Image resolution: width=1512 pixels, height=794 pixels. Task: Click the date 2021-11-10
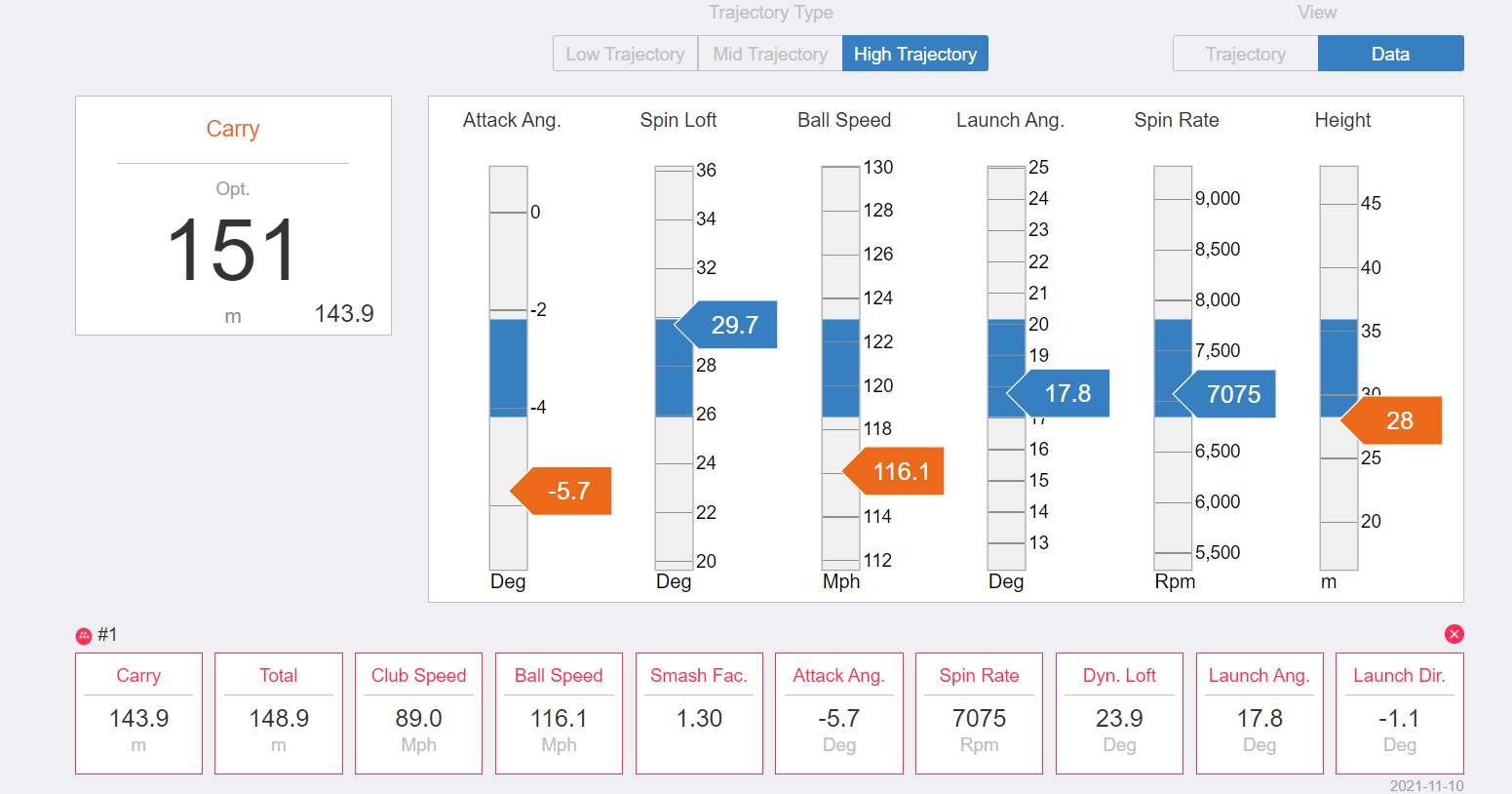click(x=1427, y=785)
